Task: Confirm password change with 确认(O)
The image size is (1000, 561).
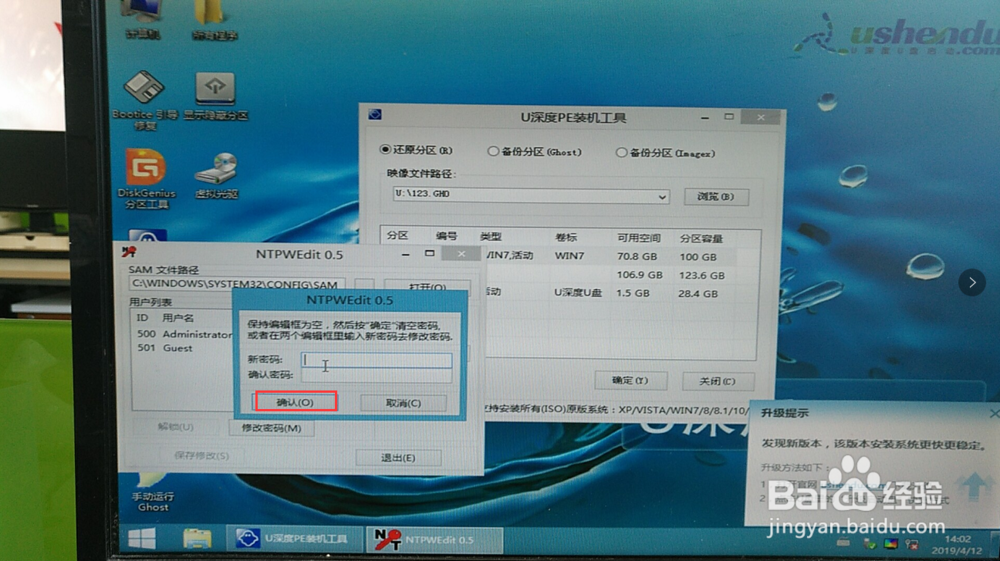Action: tap(295, 402)
